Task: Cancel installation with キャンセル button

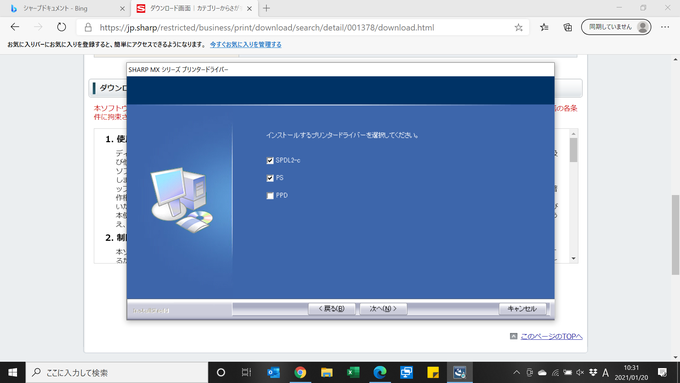Action: tap(522, 308)
